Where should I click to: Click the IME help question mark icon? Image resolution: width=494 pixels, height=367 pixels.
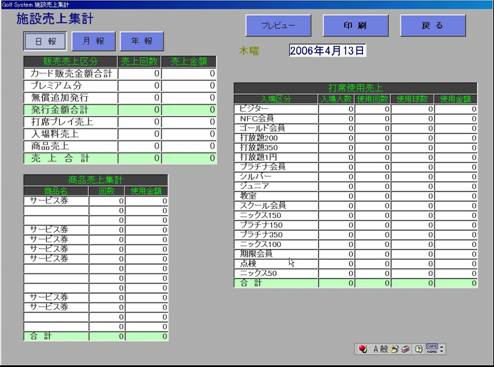pyautogui.click(x=419, y=349)
